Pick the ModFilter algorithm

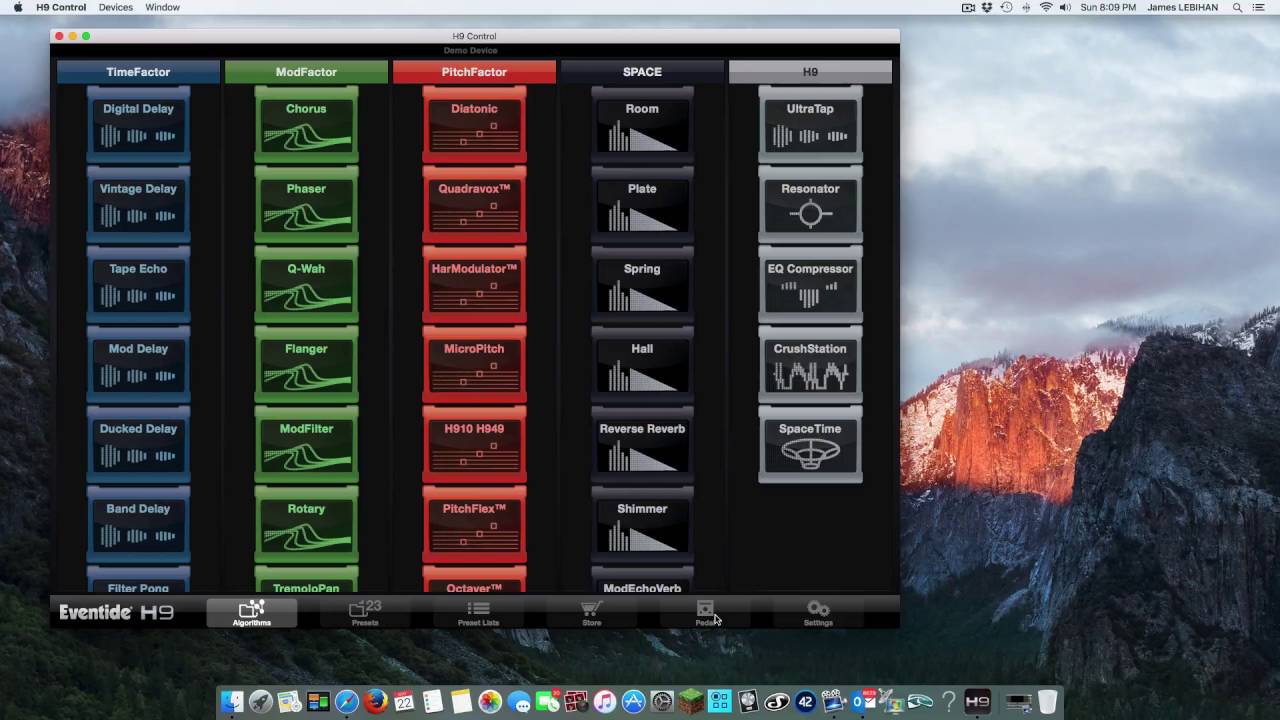point(306,444)
